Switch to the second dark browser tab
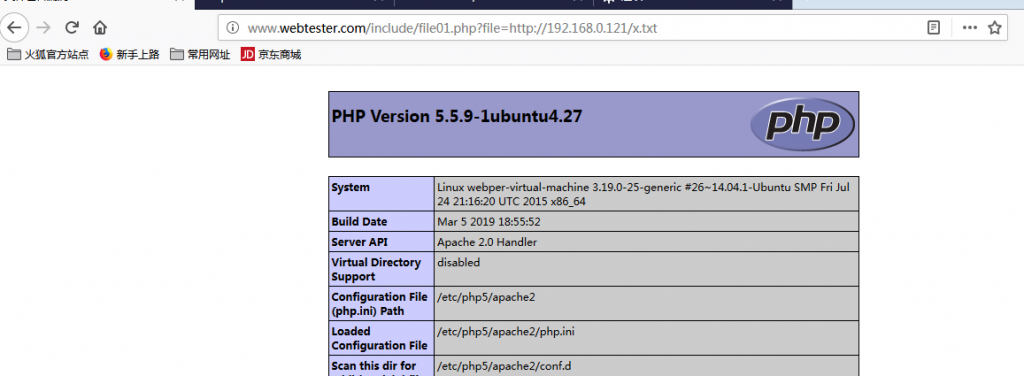The width and height of the screenshot is (1024, 376). 295,4
